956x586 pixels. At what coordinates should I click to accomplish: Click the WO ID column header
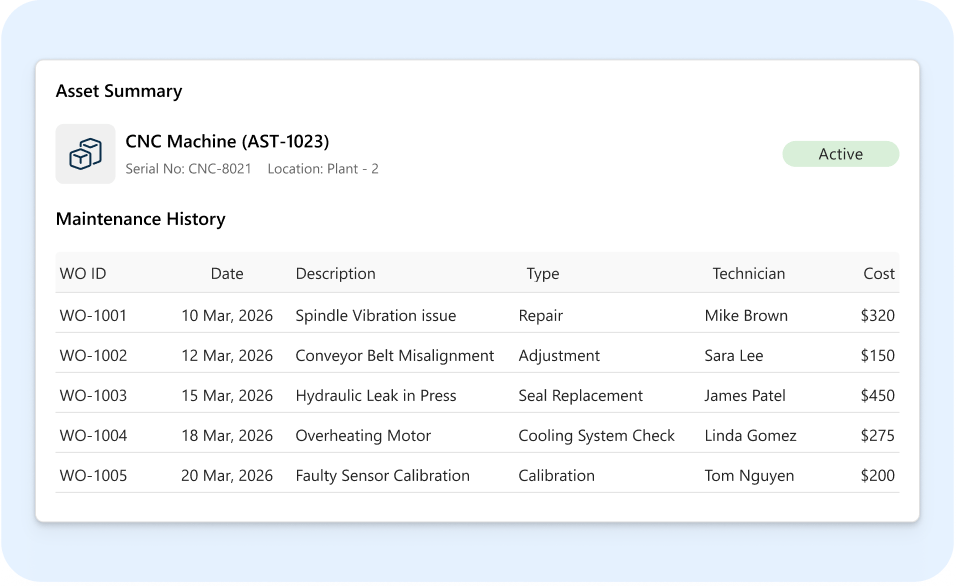tap(83, 273)
